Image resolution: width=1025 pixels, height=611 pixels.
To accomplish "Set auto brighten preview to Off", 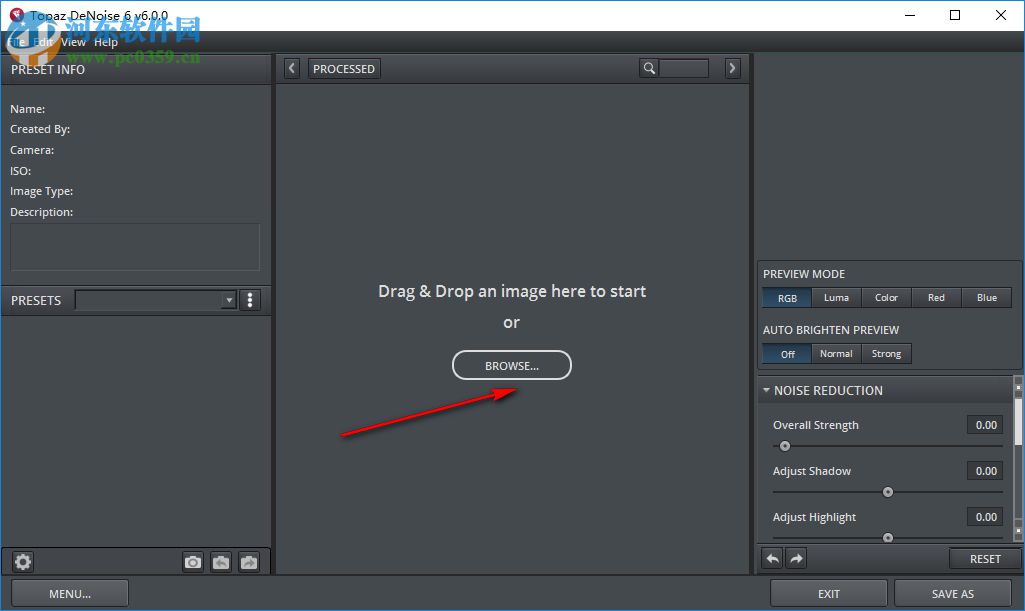I will [787, 354].
